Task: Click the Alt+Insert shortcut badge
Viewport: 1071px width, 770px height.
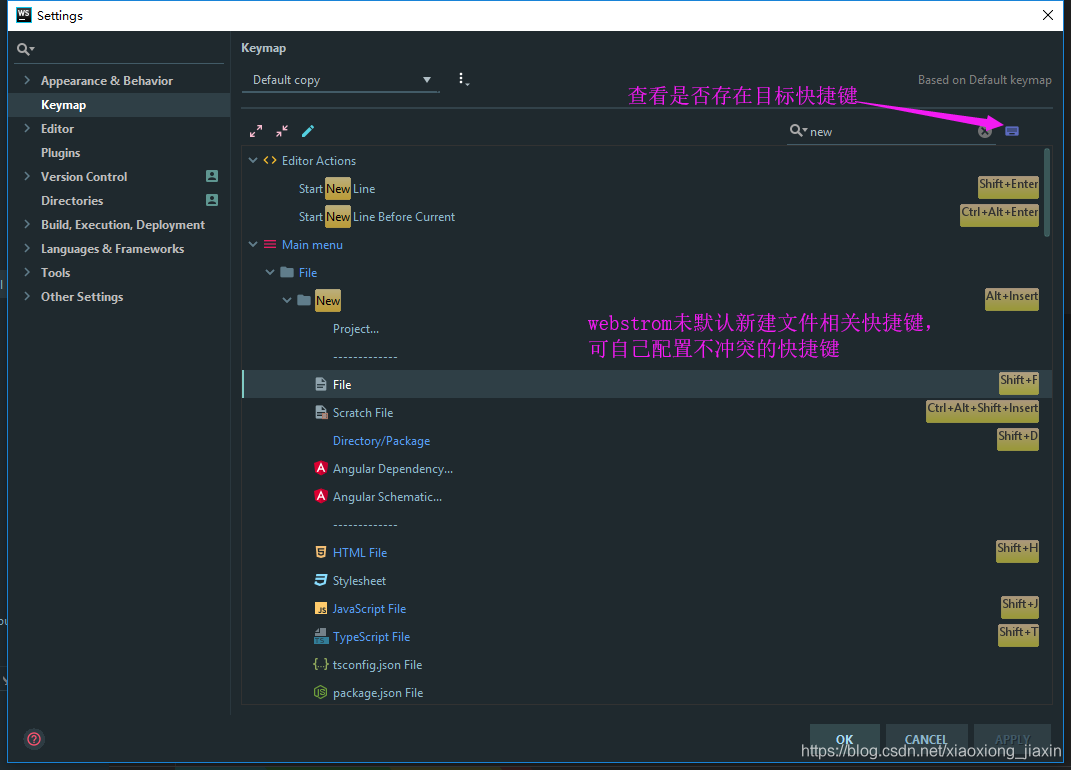Action: pos(1012,299)
